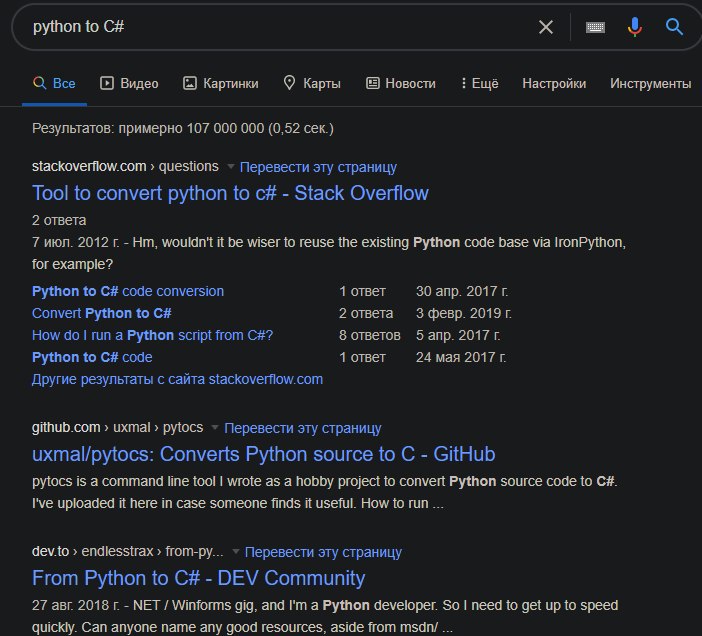Click 'Перевести эту страницу' for the dev.to result
The height and width of the screenshot is (636, 702).
point(323,552)
